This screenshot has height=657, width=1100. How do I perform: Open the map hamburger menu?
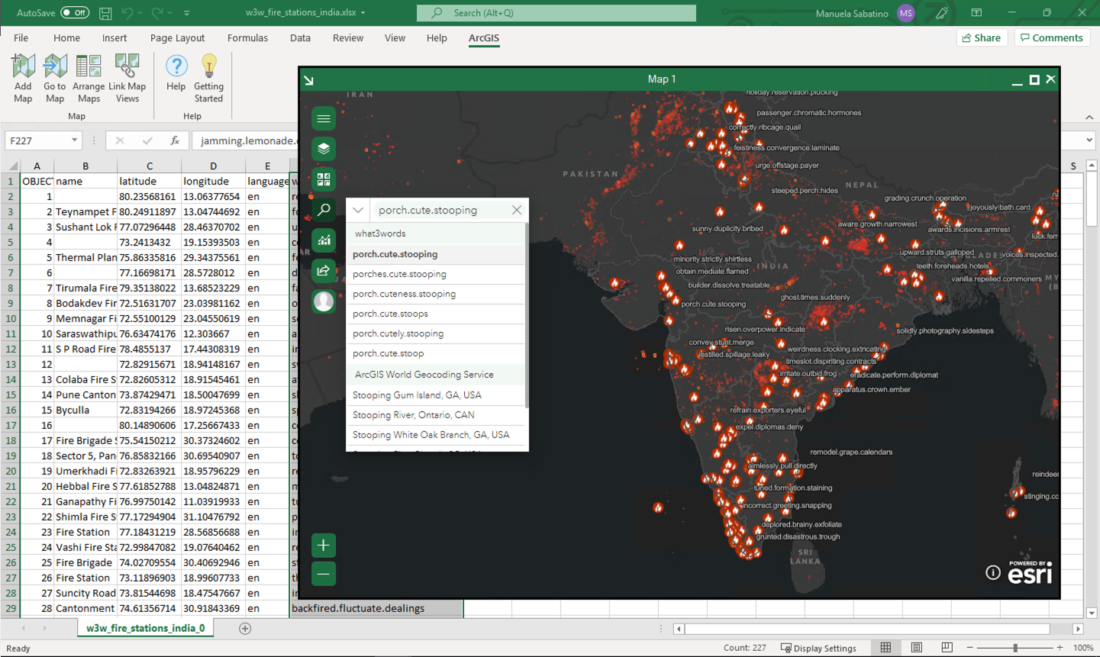(323, 118)
